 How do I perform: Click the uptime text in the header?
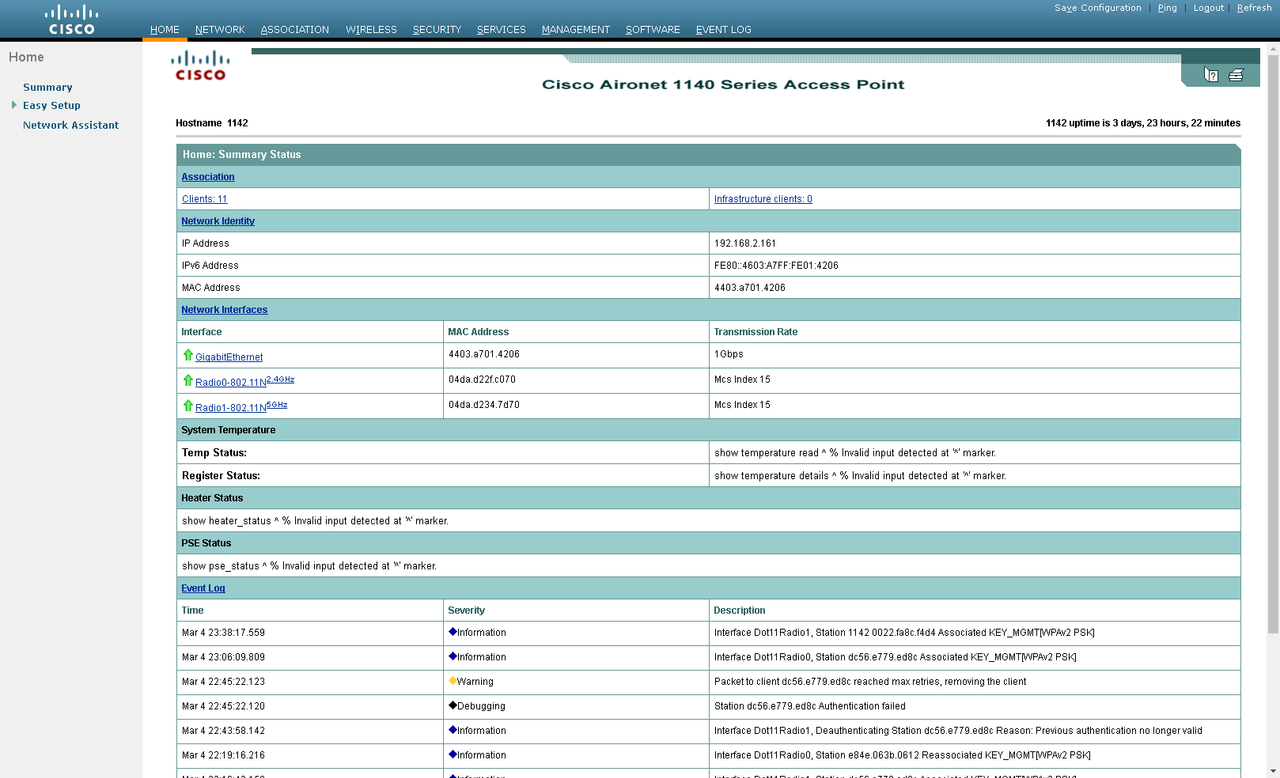click(x=1143, y=123)
